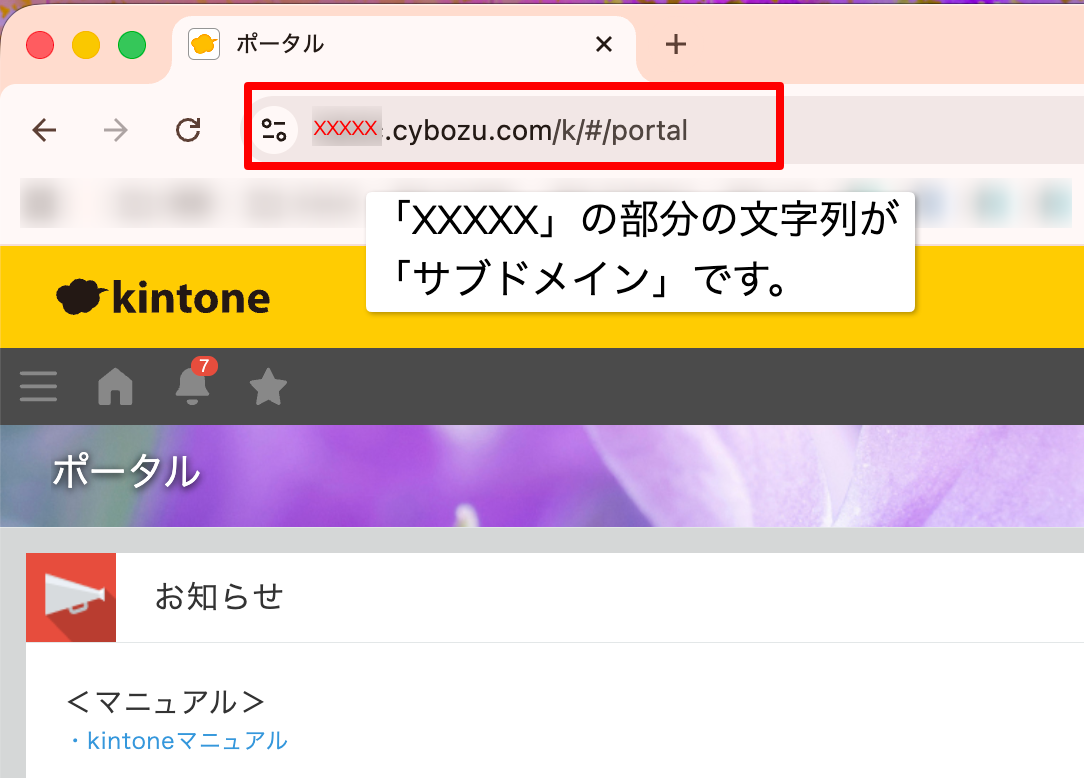Viewport: 1084px width, 778px height.
Task: Click the ポータル heading text
Action: (127, 472)
